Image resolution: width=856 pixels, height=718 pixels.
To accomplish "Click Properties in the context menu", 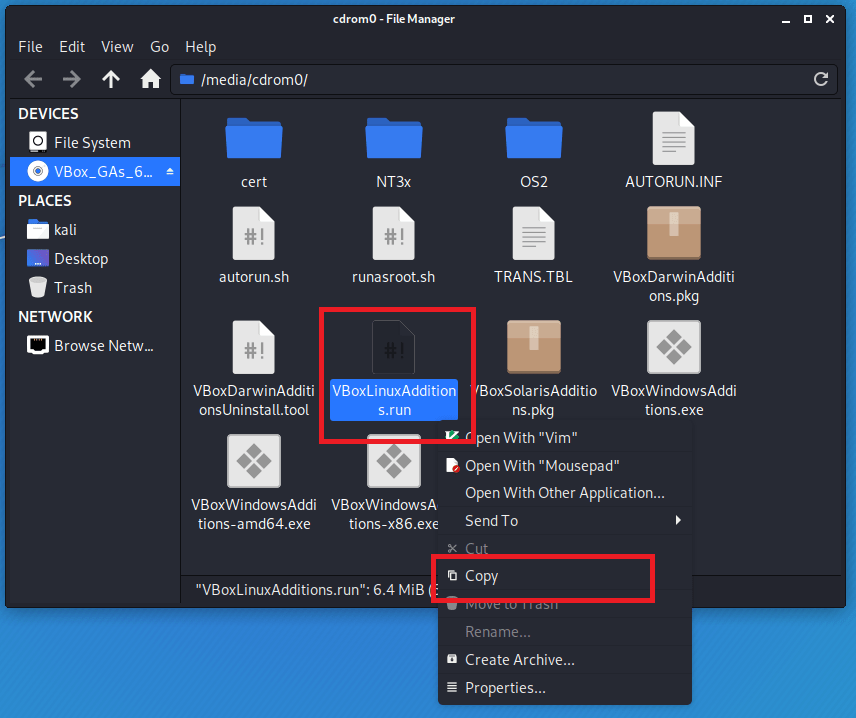I will [x=505, y=688].
